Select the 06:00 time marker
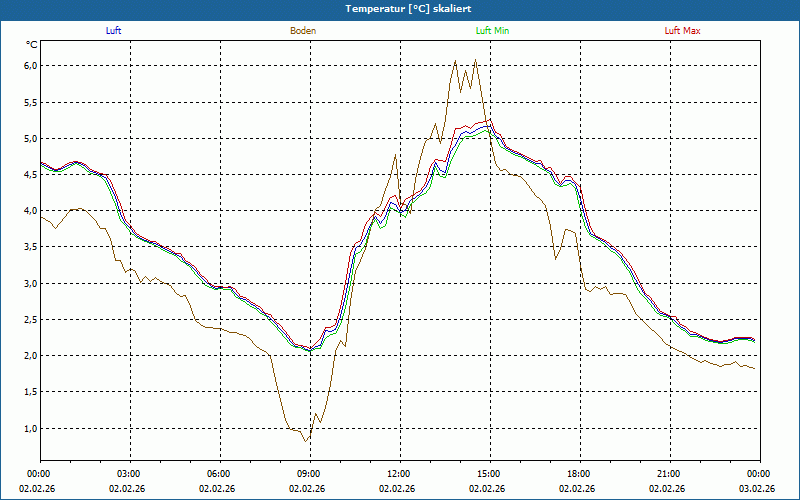The width and height of the screenshot is (800, 500). click(218, 474)
